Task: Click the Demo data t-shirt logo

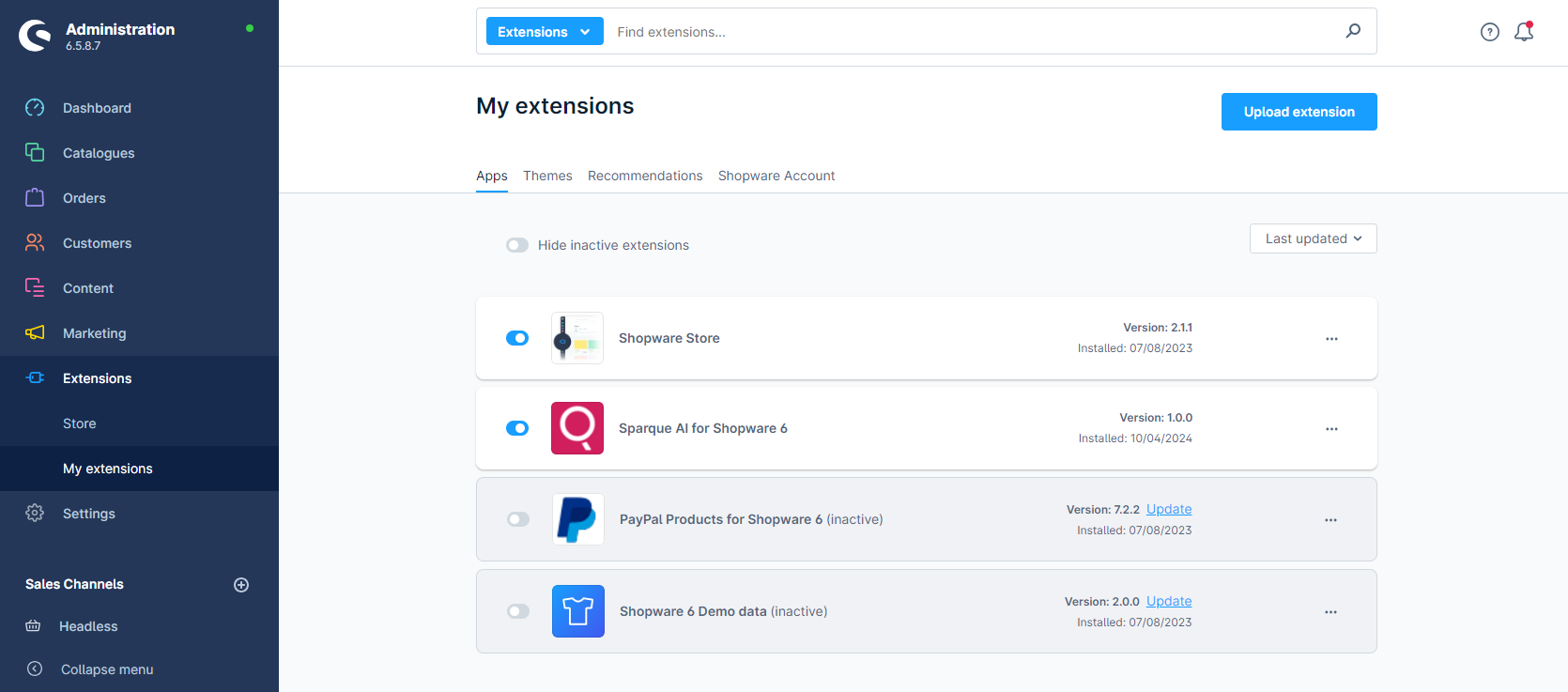Action: point(578,611)
